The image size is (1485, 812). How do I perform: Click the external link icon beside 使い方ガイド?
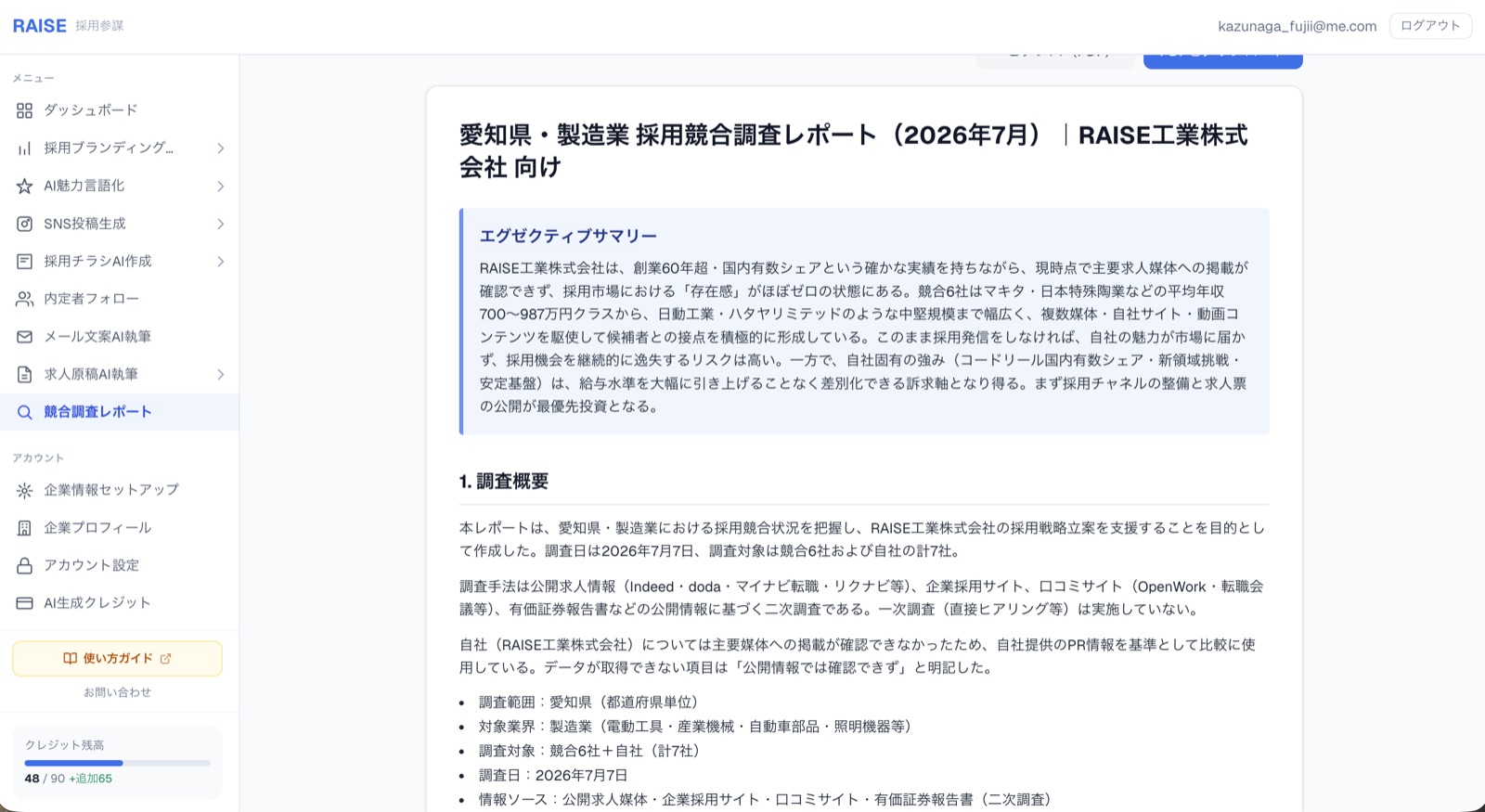pos(166,658)
